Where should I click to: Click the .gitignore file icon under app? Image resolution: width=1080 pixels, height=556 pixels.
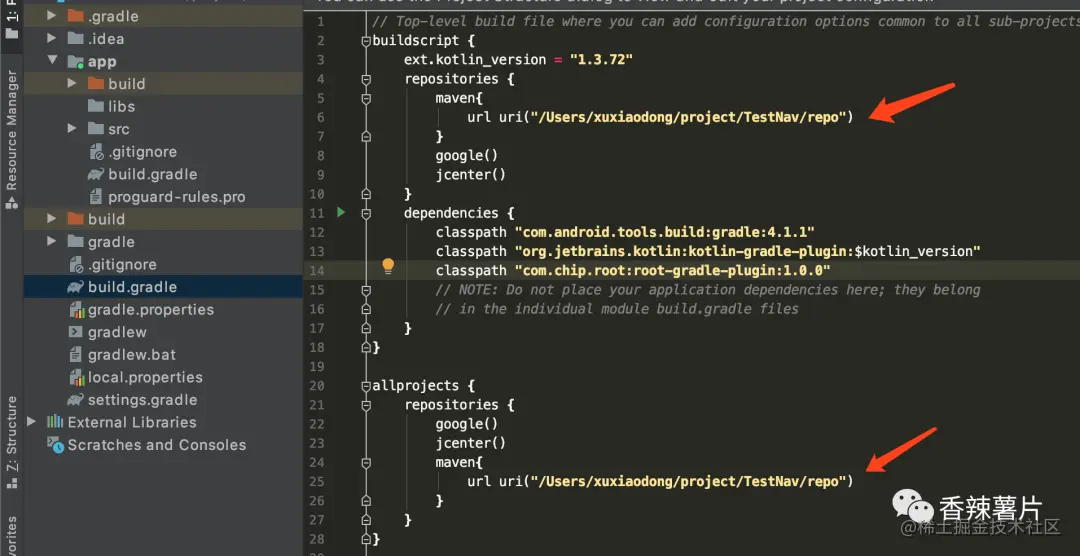point(96,152)
